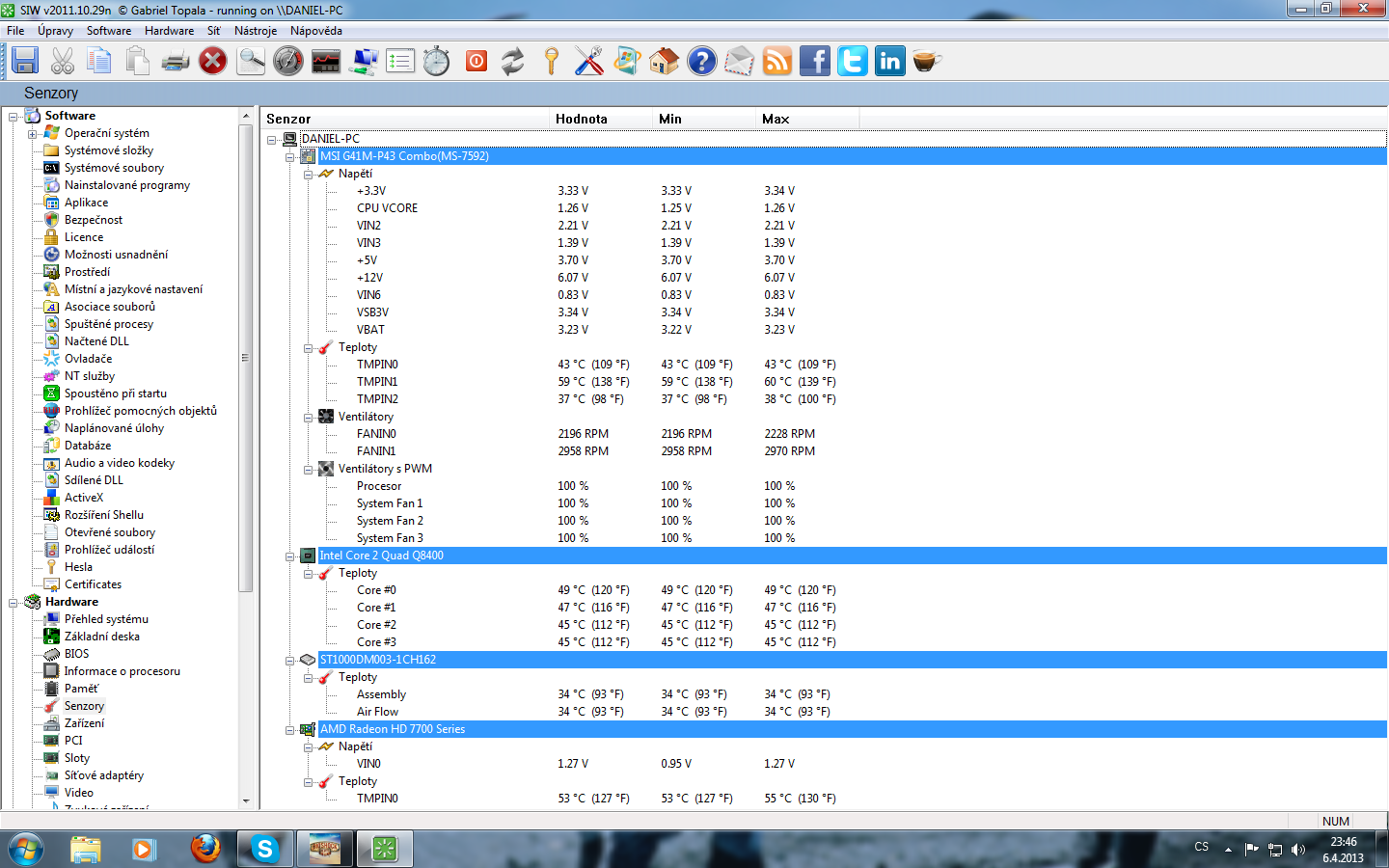
Task: Click the stopwatch toolbar icon
Action: pyautogui.click(x=436, y=62)
